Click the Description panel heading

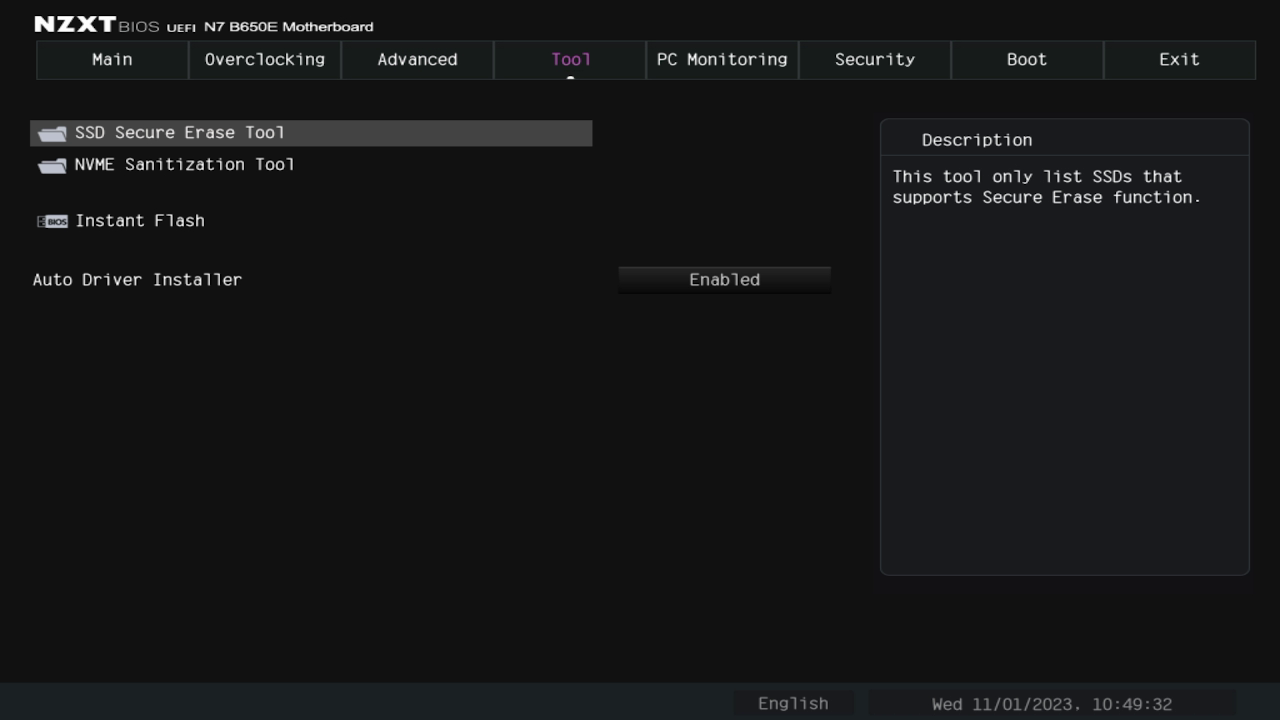coord(977,139)
